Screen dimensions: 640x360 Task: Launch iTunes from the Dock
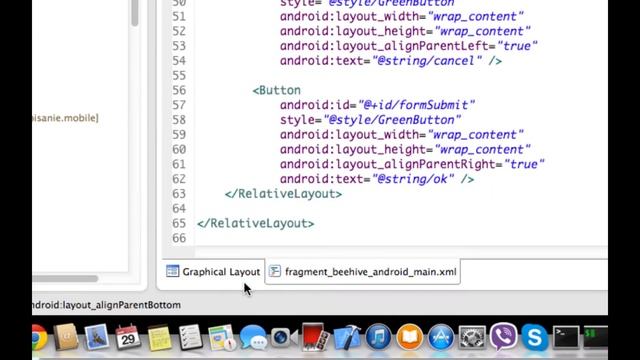378,337
